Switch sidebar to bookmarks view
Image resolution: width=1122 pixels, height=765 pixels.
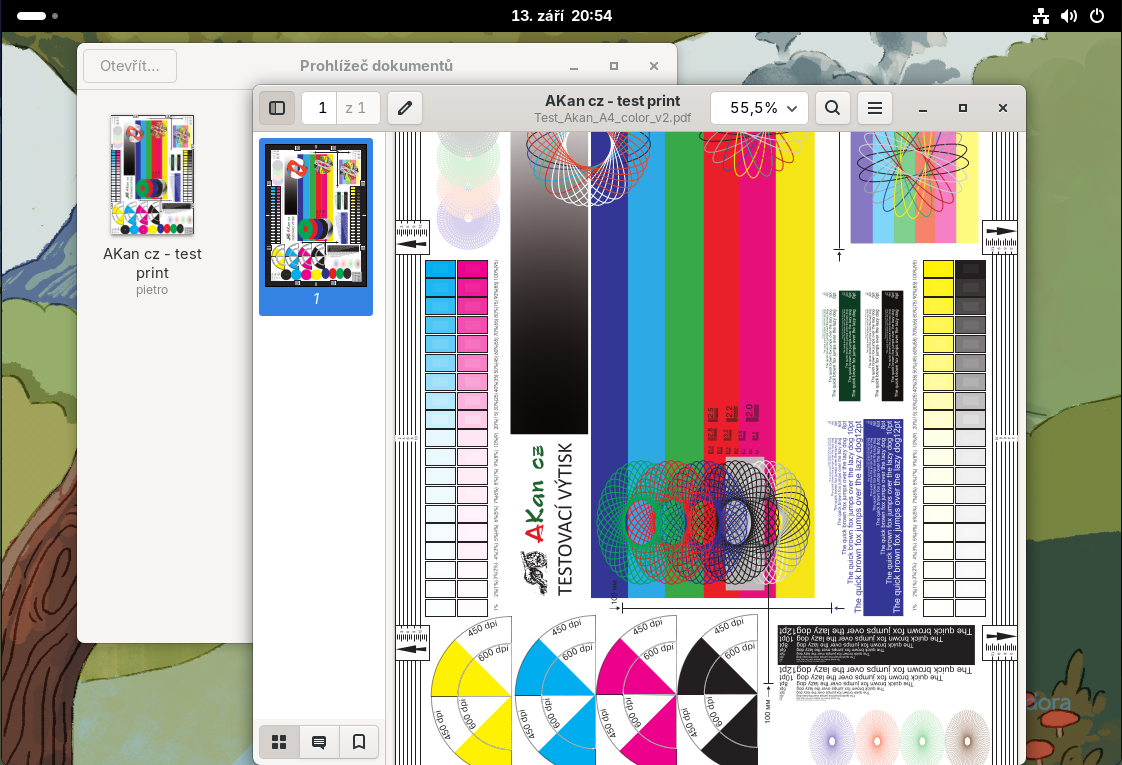(x=359, y=742)
